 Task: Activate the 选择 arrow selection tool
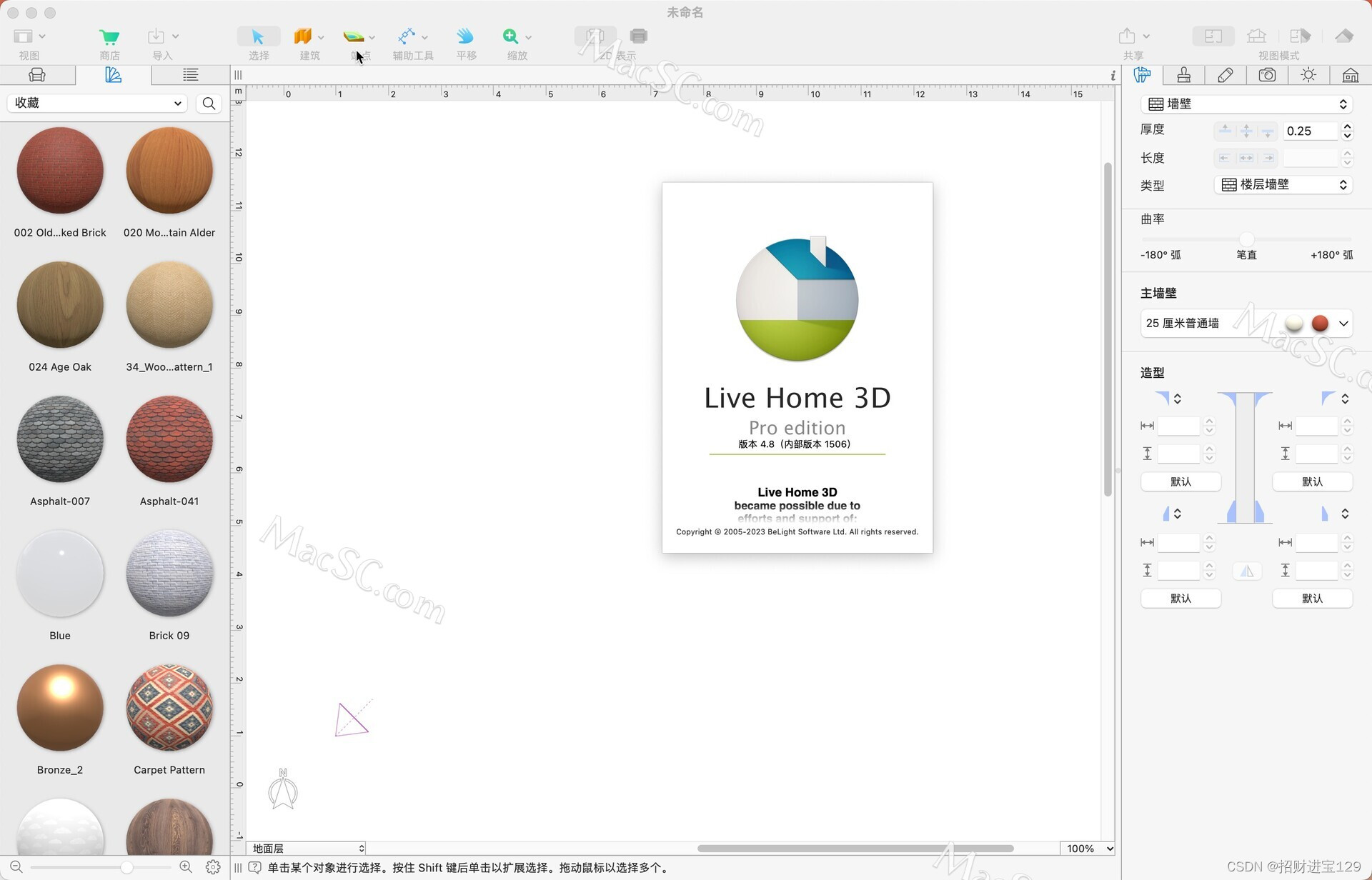coord(258,36)
